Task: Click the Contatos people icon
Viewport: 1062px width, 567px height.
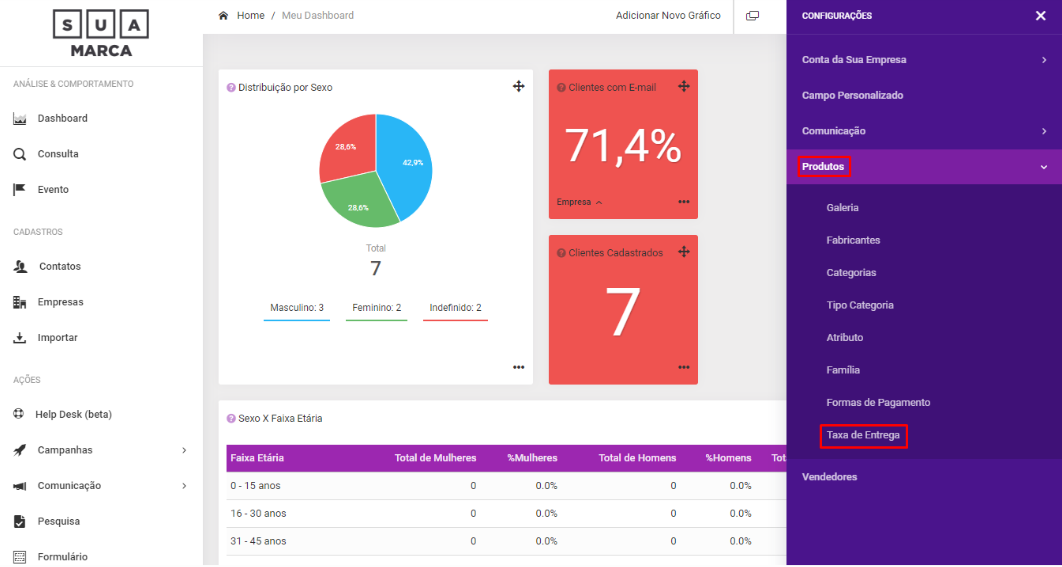Action: point(19,267)
